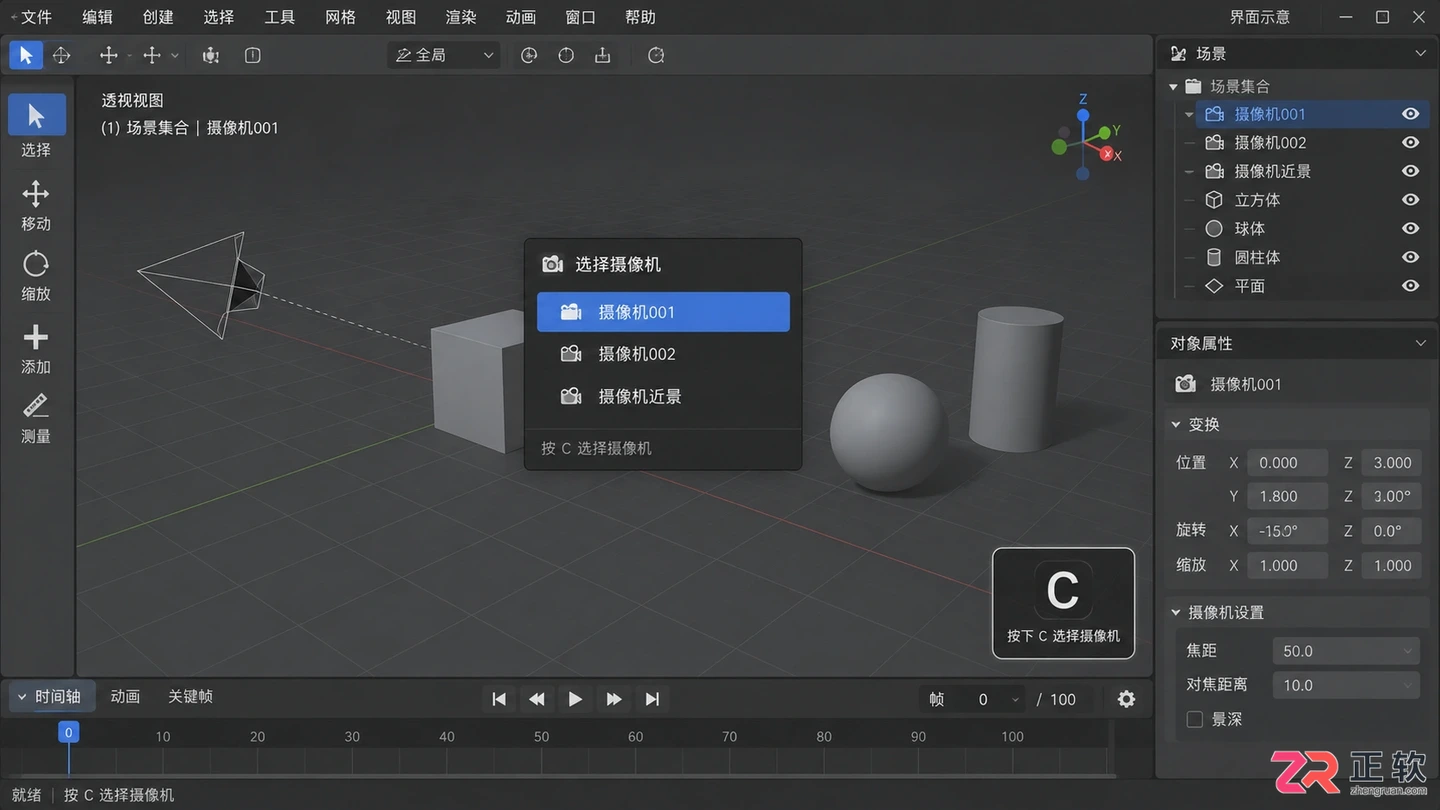The image size is (1440, 810).
Task: Open timeline settings gear icon
Action: 1126,699
